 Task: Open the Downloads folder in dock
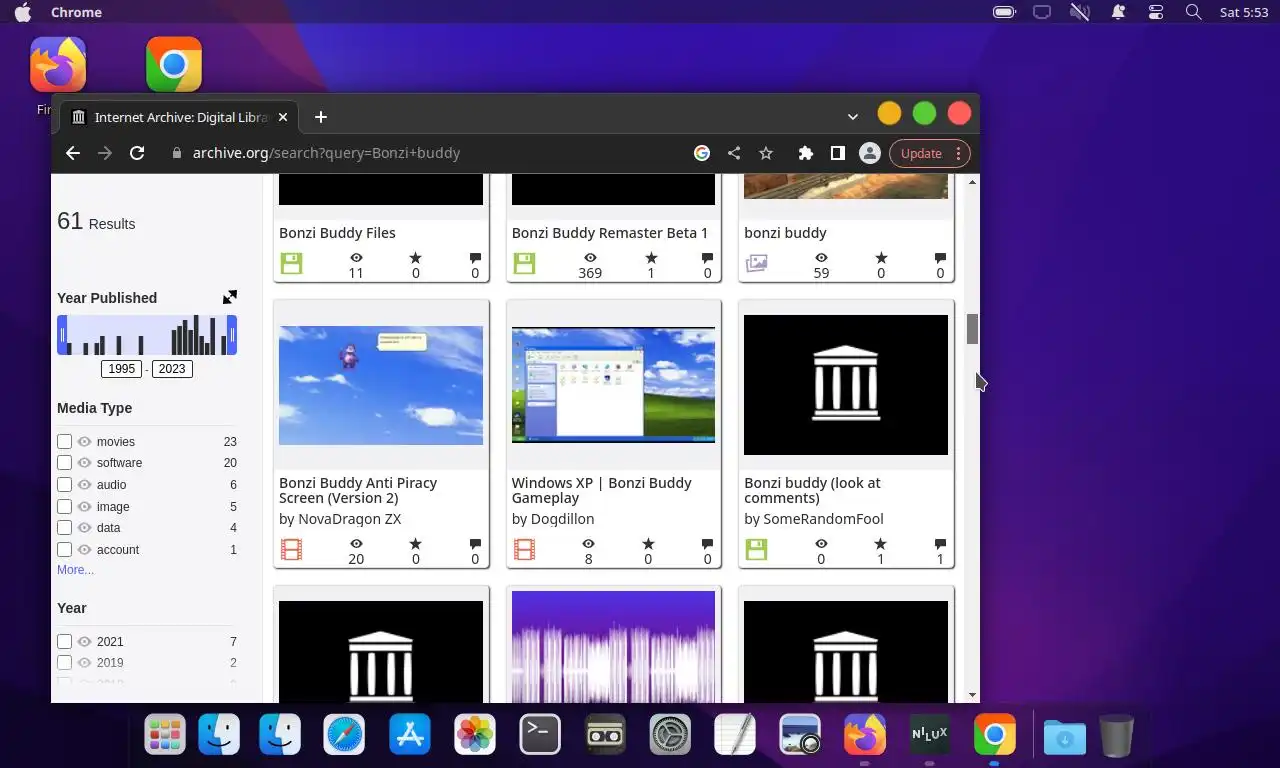(1065, 736)
